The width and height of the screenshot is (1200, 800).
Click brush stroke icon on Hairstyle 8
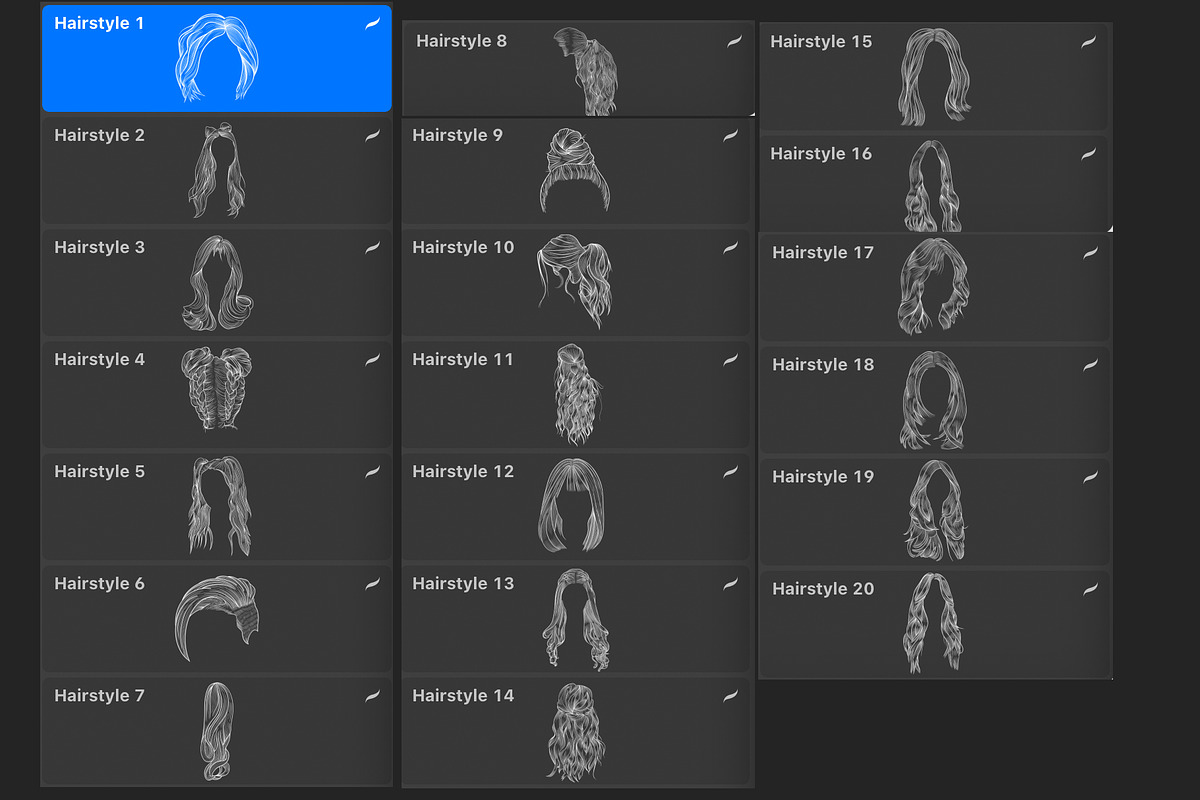pyautogui.click(x=735, y=42)
